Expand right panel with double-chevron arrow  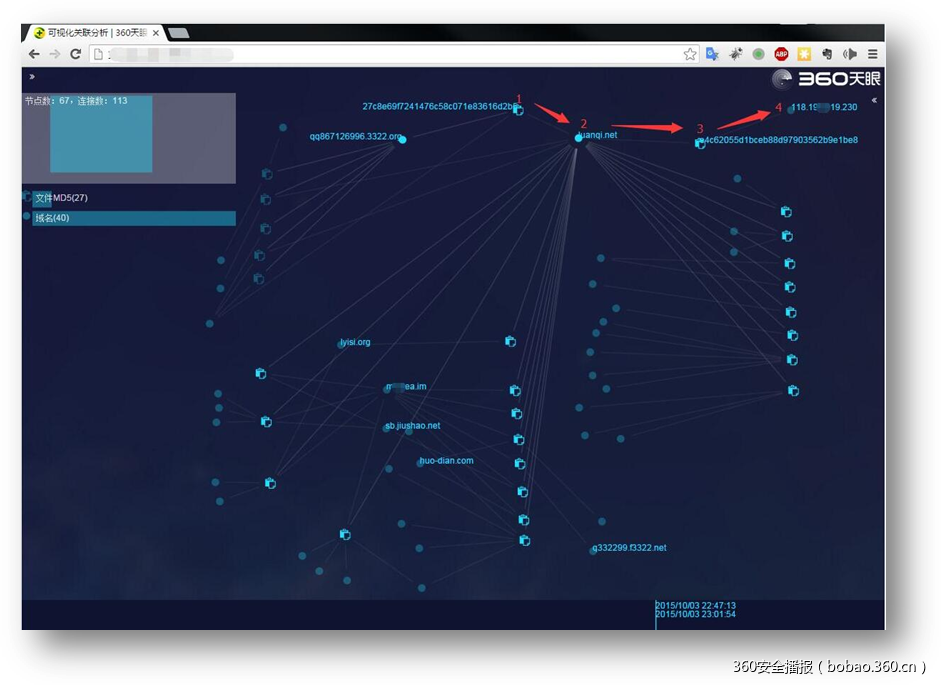(874, 100)
